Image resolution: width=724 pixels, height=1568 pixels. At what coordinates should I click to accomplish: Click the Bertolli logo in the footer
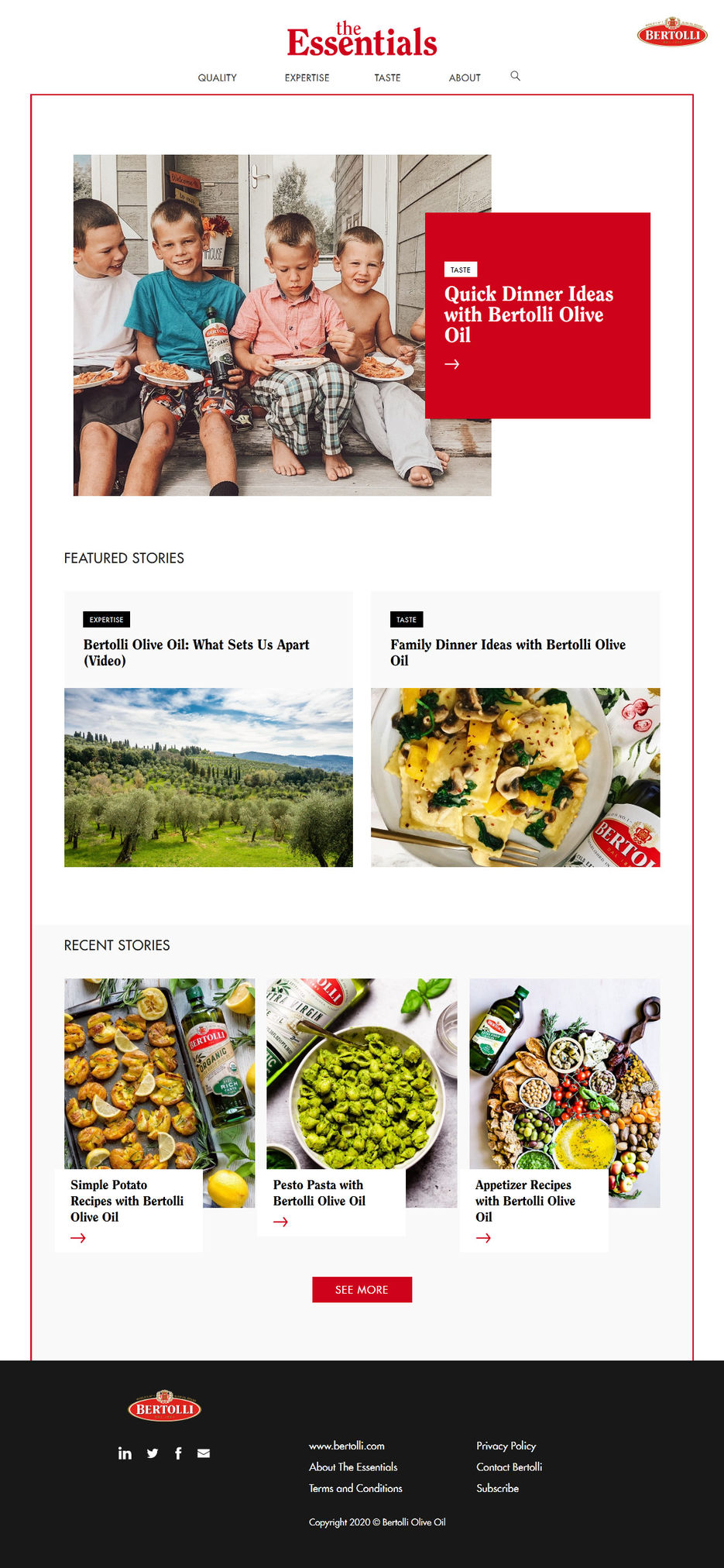164,1406
